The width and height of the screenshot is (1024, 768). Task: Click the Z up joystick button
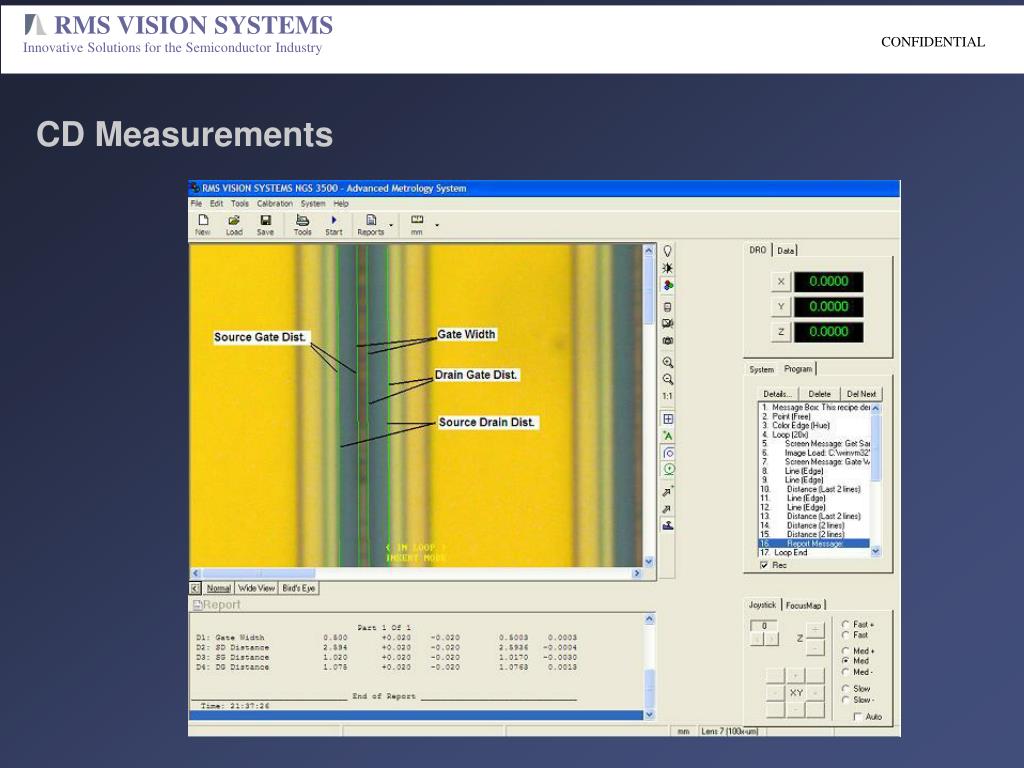pyautogui.click(x=814, y=629)
